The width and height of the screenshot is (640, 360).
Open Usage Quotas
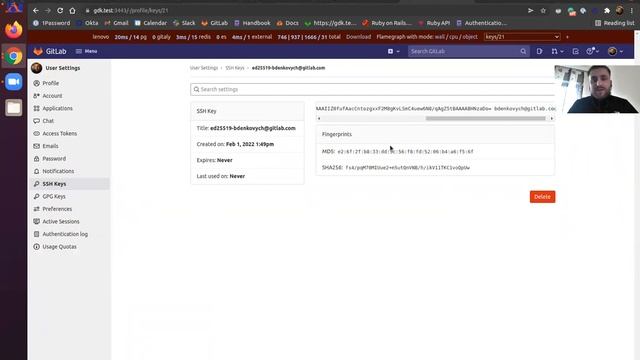pyautogui.click(x=60, y=247)
